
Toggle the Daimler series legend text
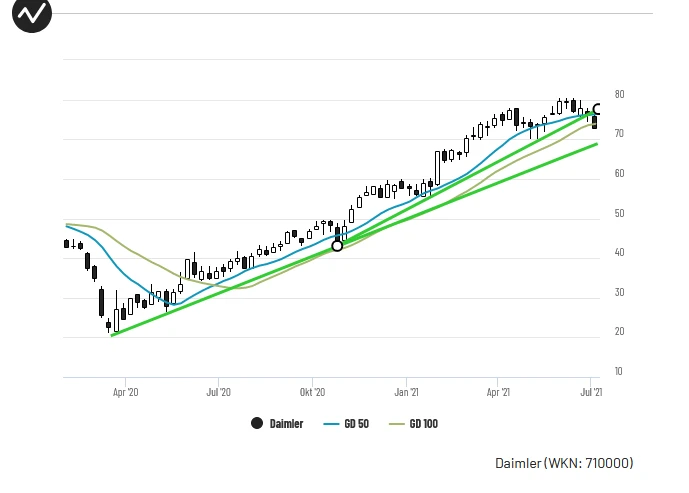[286, 423]
